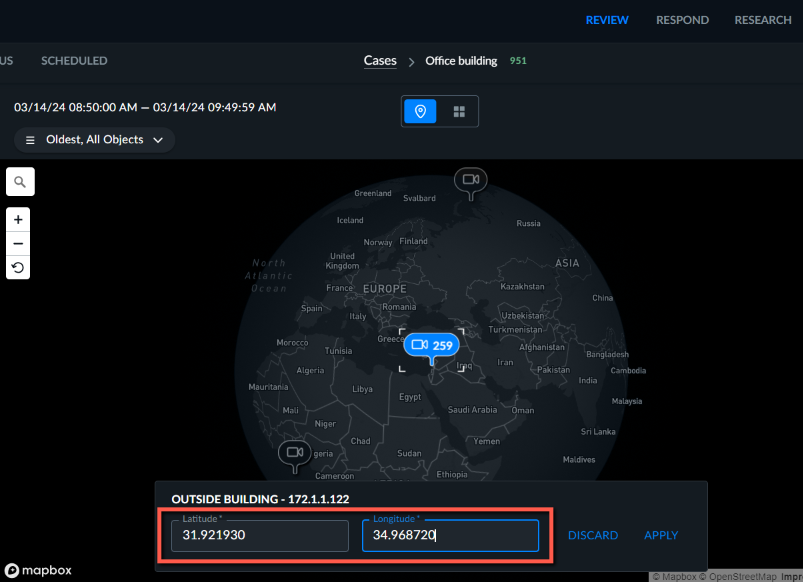Select the SCHEDULED tab
The image size is (803, 582).
click(x=74, y=60)
